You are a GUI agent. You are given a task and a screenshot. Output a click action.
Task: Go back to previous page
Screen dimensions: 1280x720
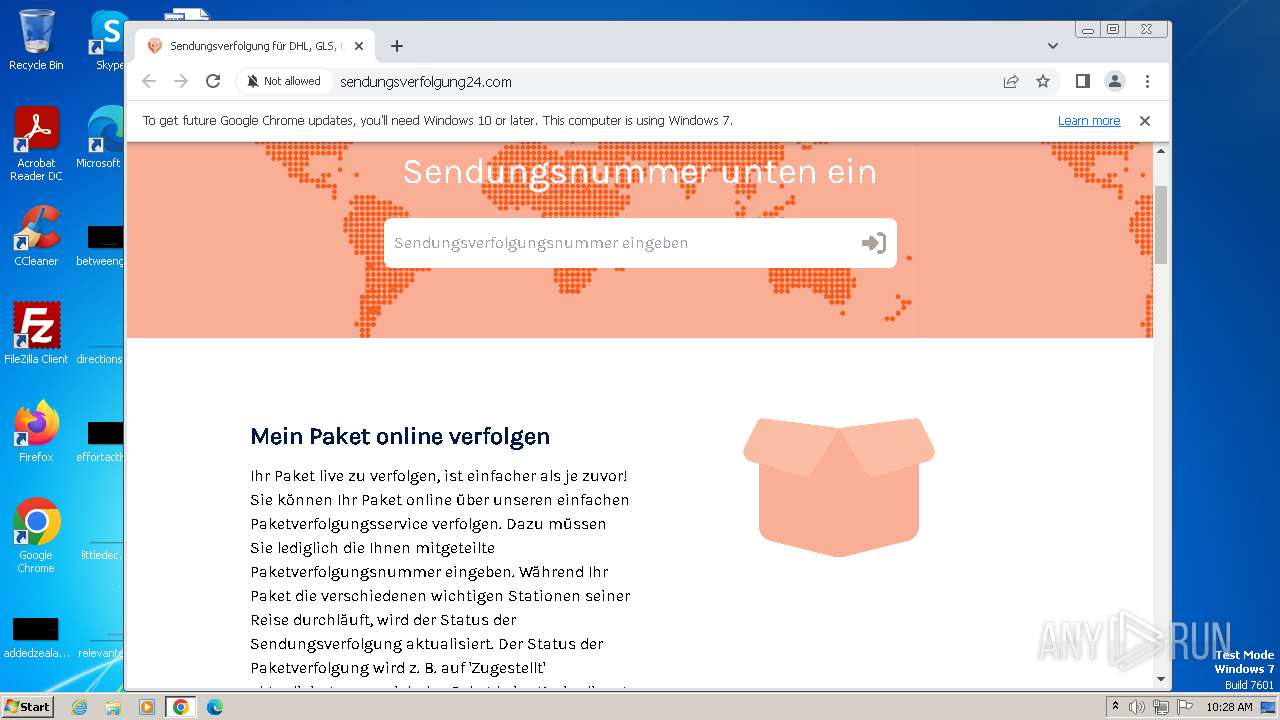tap(149, 81)
